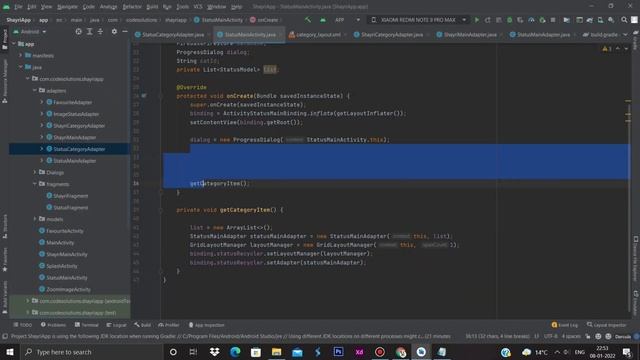The width and height of the screenshot is (640, 360).
Task: Collapse all project tree items icon
Action: pyautogui.click(x=100, y=31)
